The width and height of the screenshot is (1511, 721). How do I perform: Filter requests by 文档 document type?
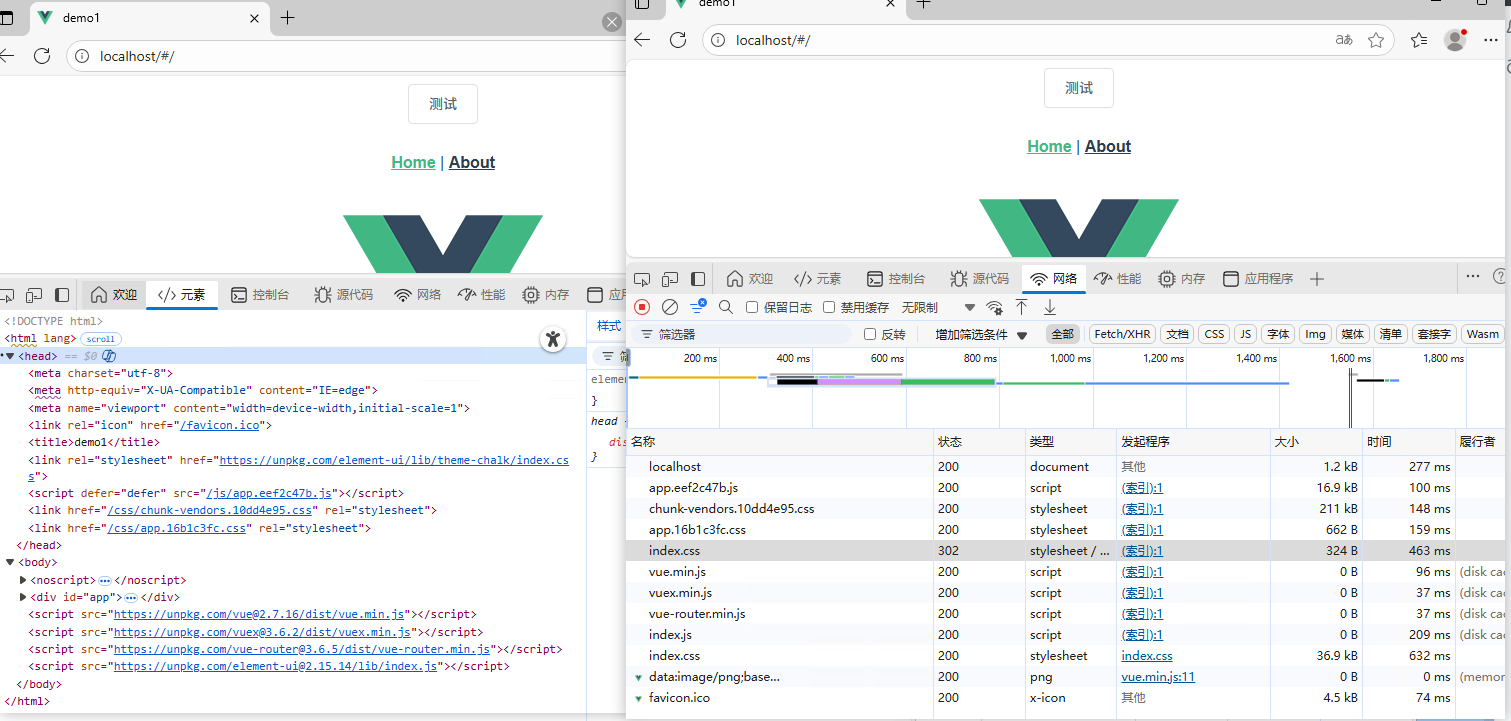(1177, 334)
